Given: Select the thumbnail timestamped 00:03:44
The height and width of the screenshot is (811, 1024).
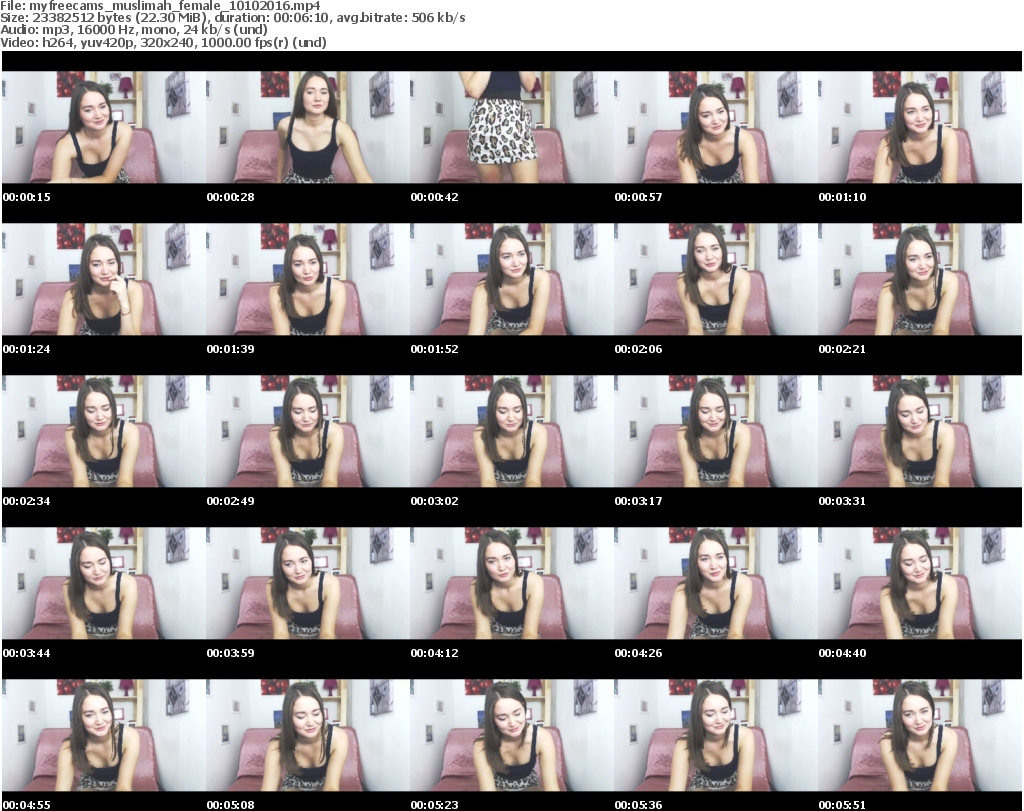Looking at the screenshot, I should coord(104,583).
